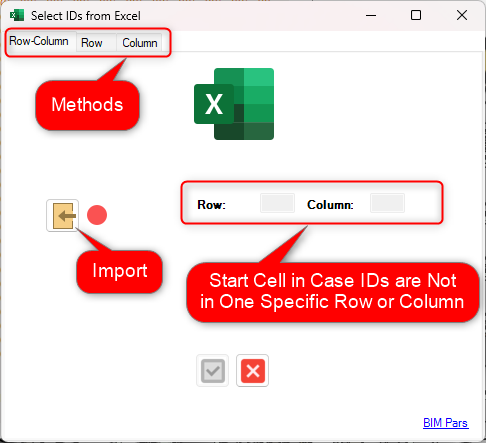This screenshot has width=486, height=443.
Task: Click the red circle status indicator
Action: tap(97, 215)
